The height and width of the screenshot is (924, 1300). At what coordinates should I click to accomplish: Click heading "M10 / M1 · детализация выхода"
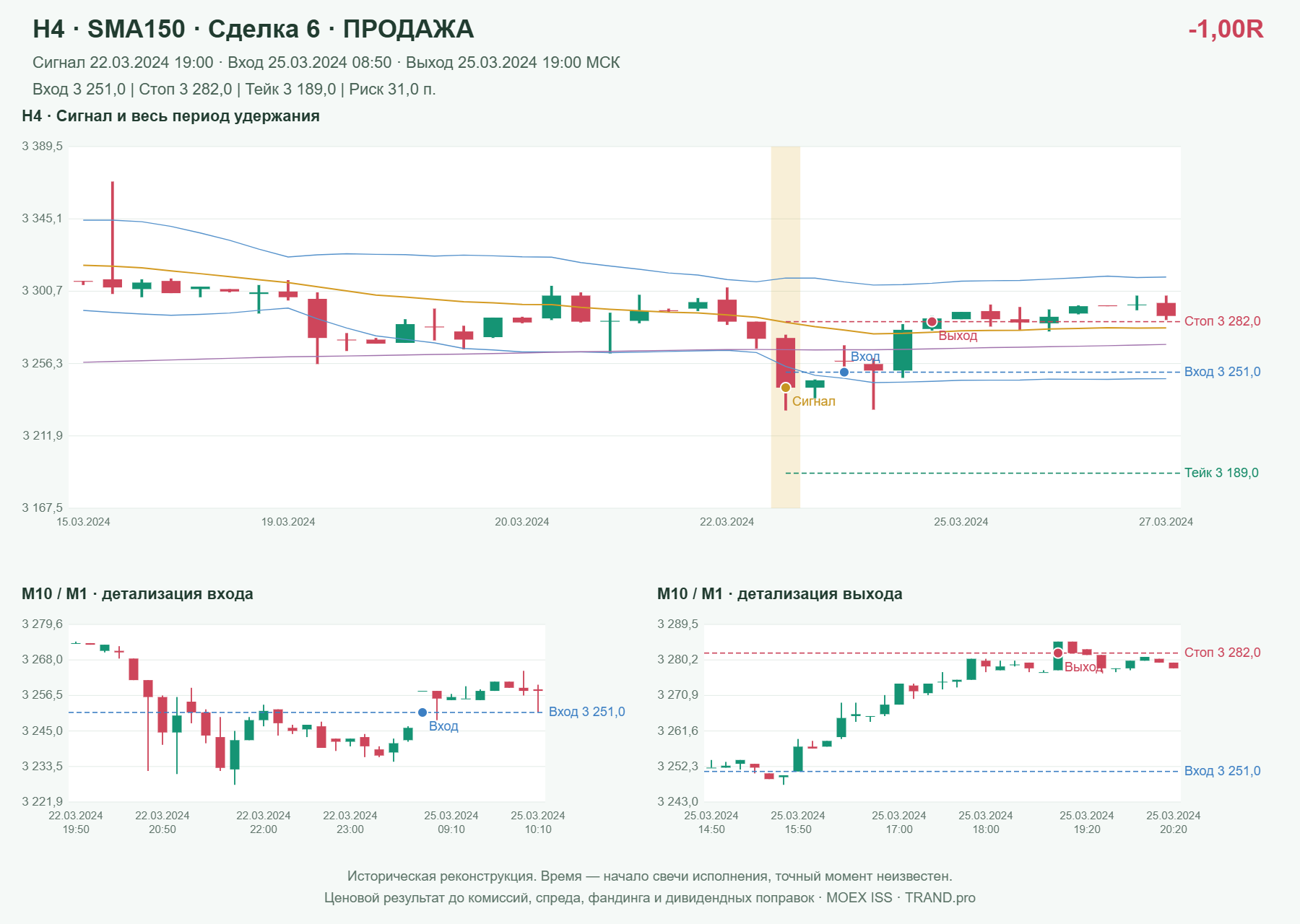(780, 594)
